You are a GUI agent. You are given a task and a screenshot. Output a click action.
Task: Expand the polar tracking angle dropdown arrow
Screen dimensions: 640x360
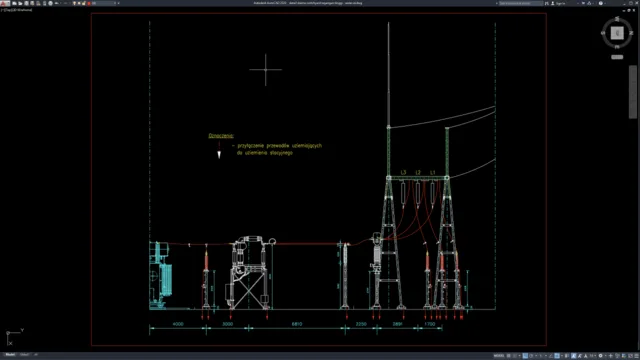pos(536,356)
